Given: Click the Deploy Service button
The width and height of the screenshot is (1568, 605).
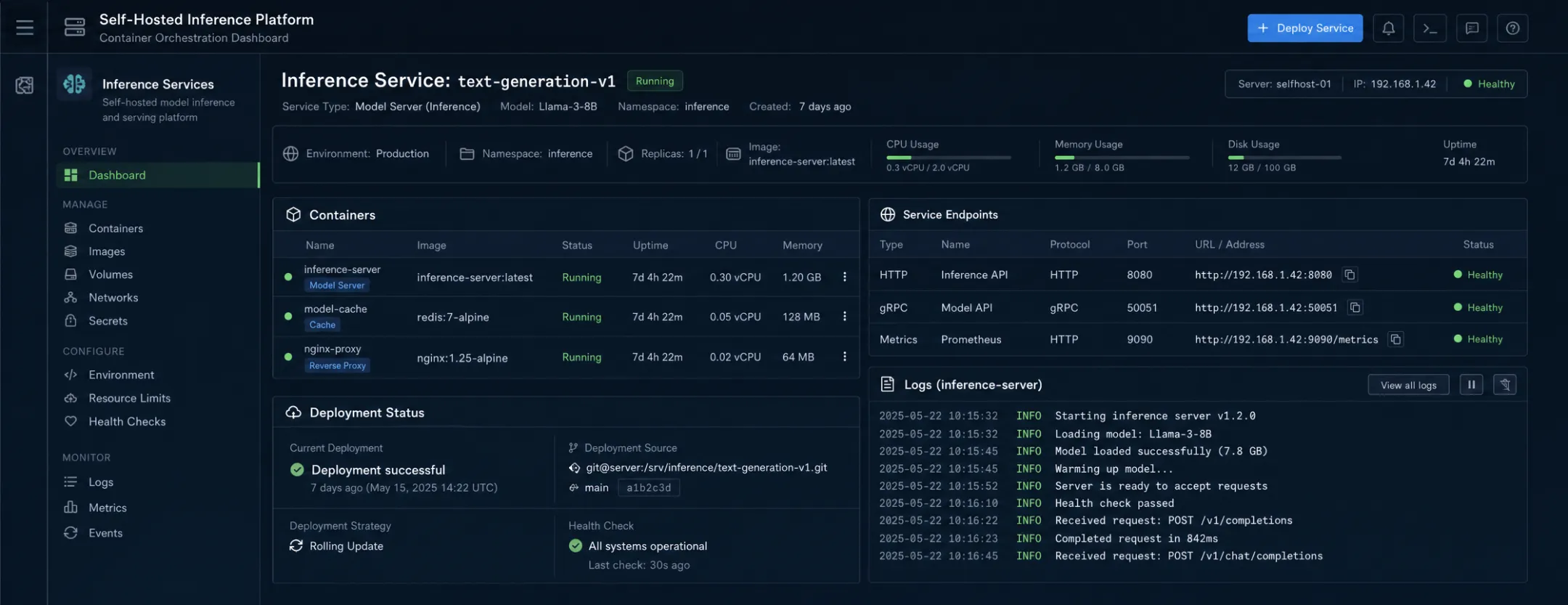Looking at the screenshot, I should tap(1304, 28).
